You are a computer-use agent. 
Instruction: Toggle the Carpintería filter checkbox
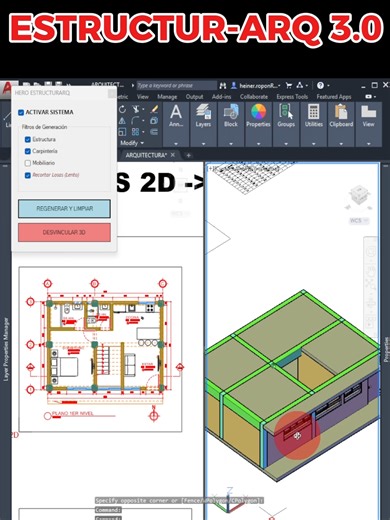tap(28, 151)
